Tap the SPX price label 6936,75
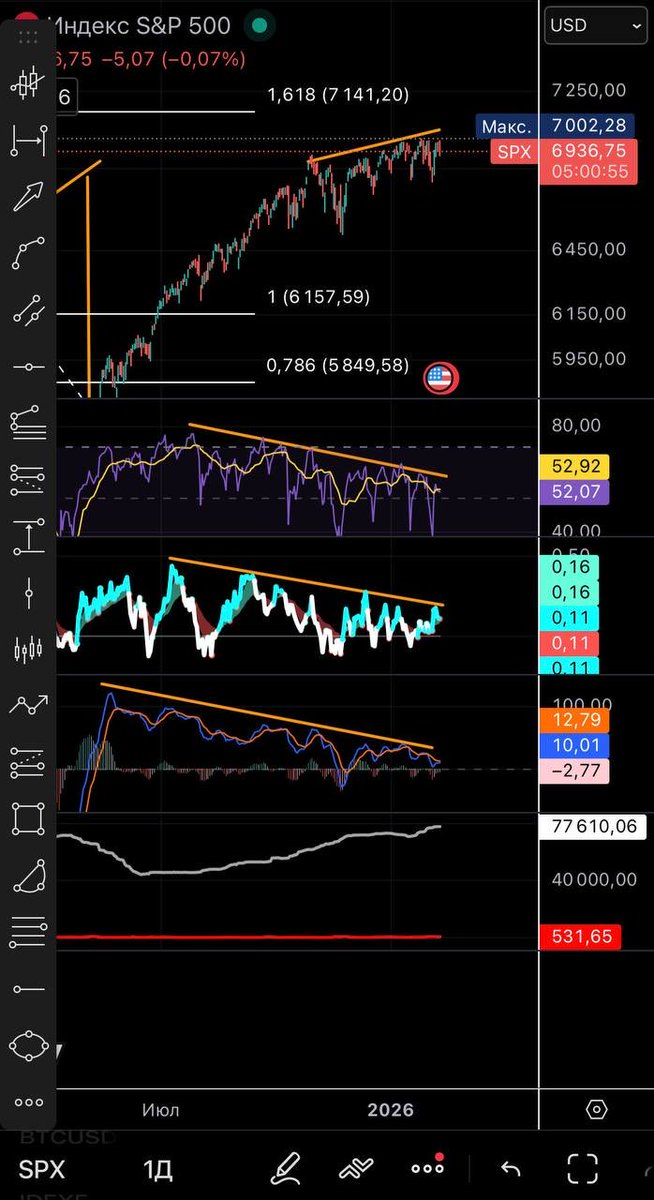The image size is (654, 1200). [x=588, y=150]
